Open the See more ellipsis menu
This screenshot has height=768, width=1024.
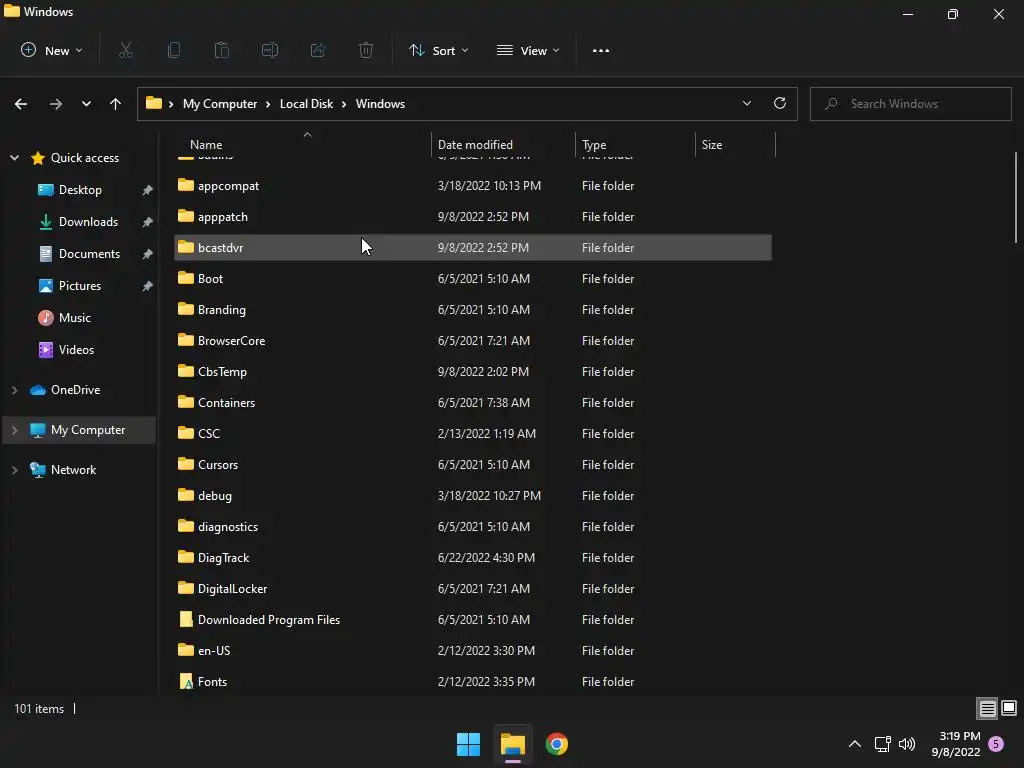click(601, 51)
